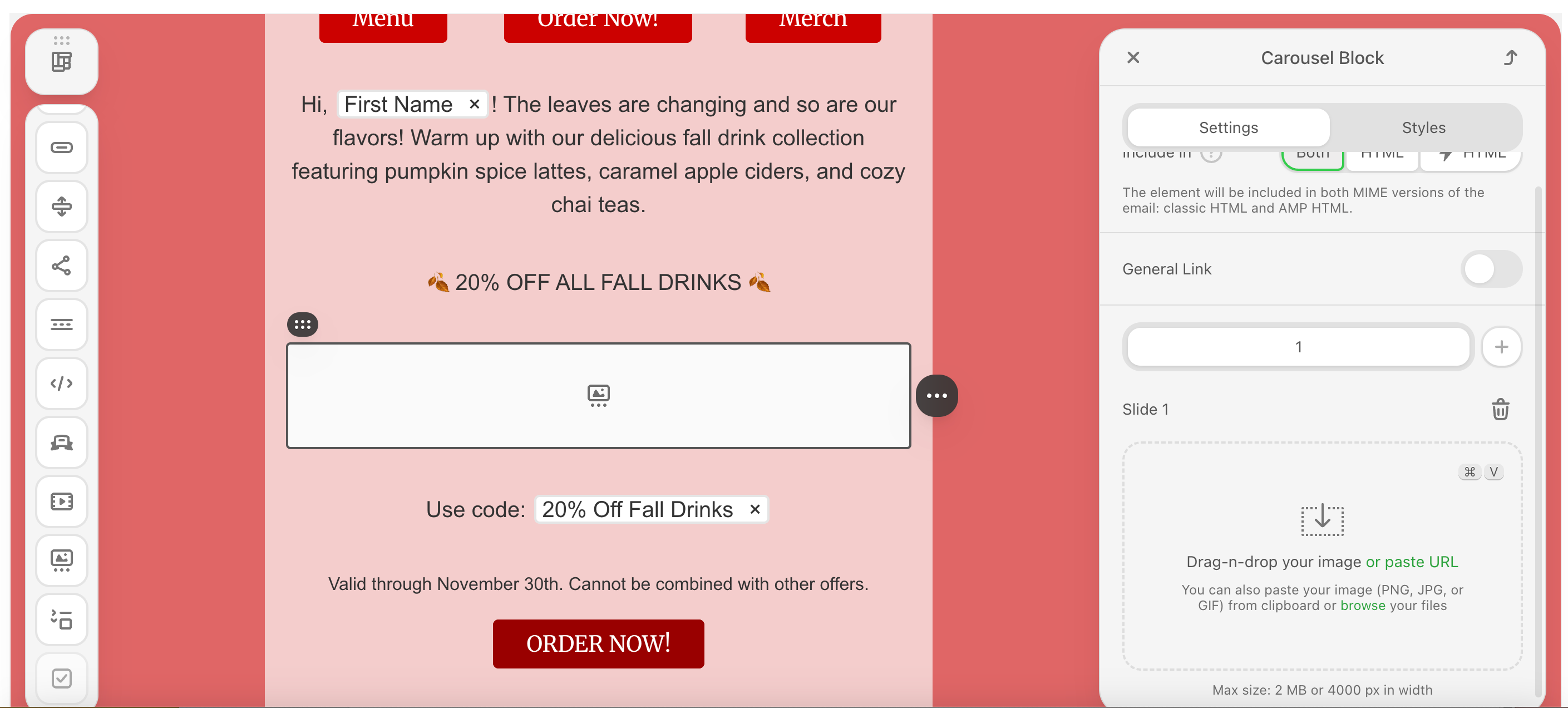The image size is (1568, 708).
Task: Select the Video block icon
Action: 61,501
